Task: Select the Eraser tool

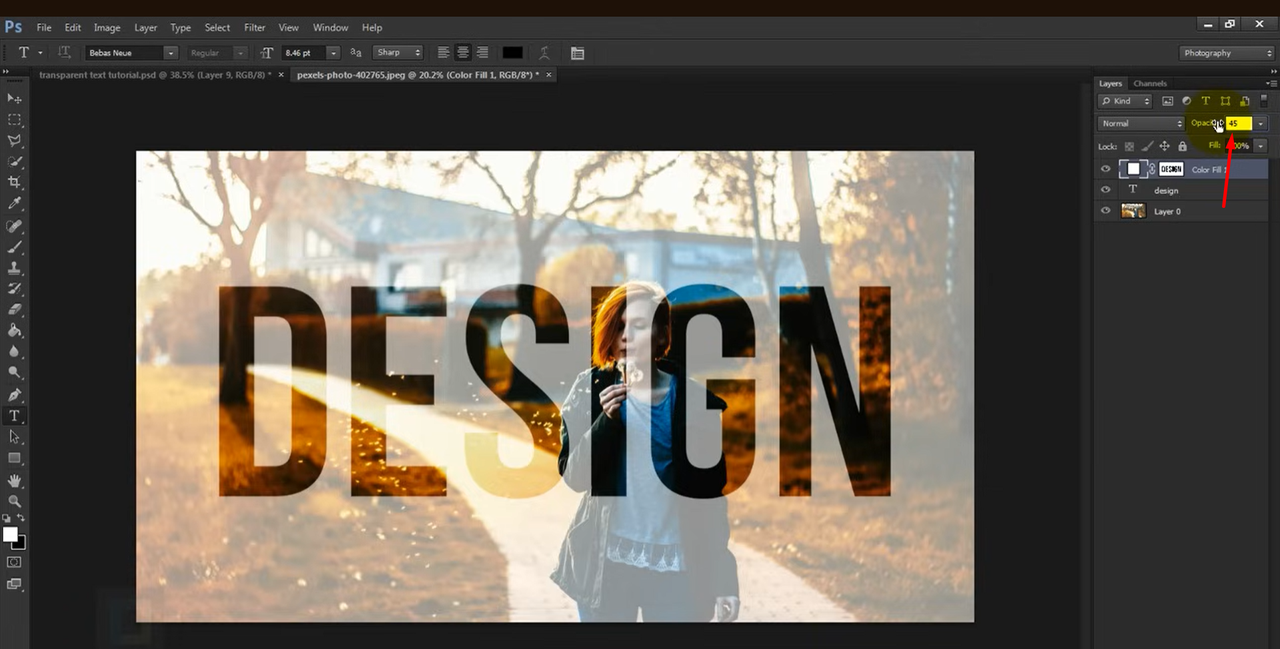Action: [14, 309]
